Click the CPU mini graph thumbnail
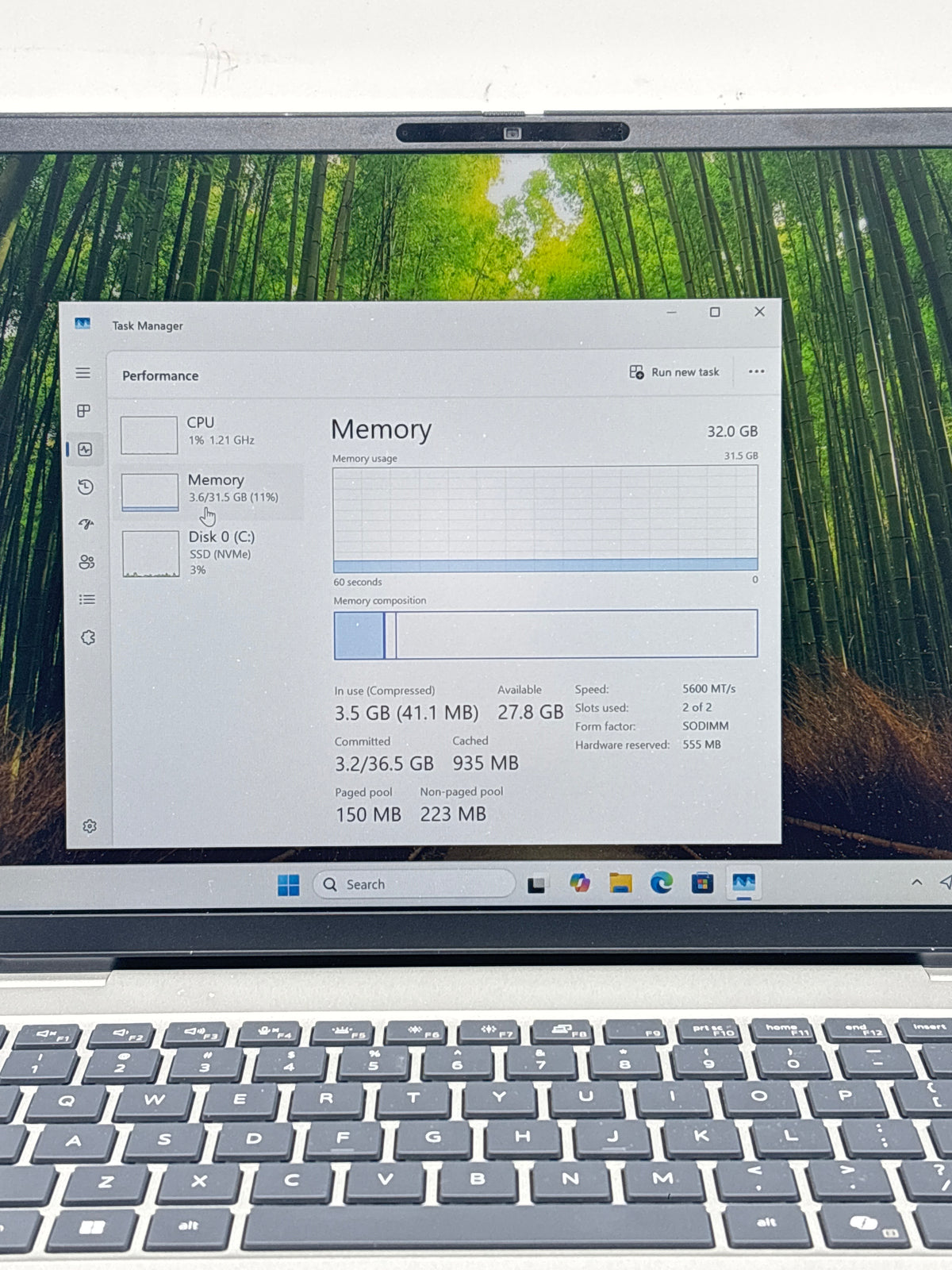Screen dimensions: 952x1270 [x=149, y=435]
